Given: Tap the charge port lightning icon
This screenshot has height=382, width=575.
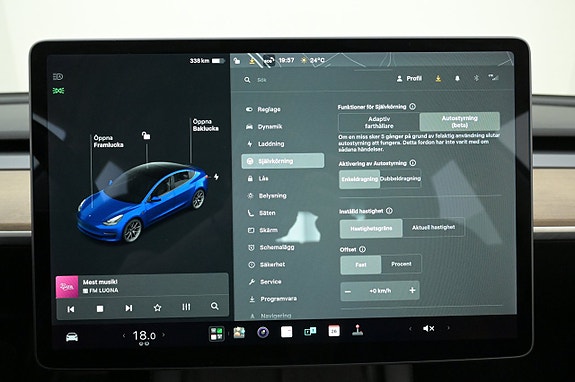Looking at the screenshot, I should (216, 177).
